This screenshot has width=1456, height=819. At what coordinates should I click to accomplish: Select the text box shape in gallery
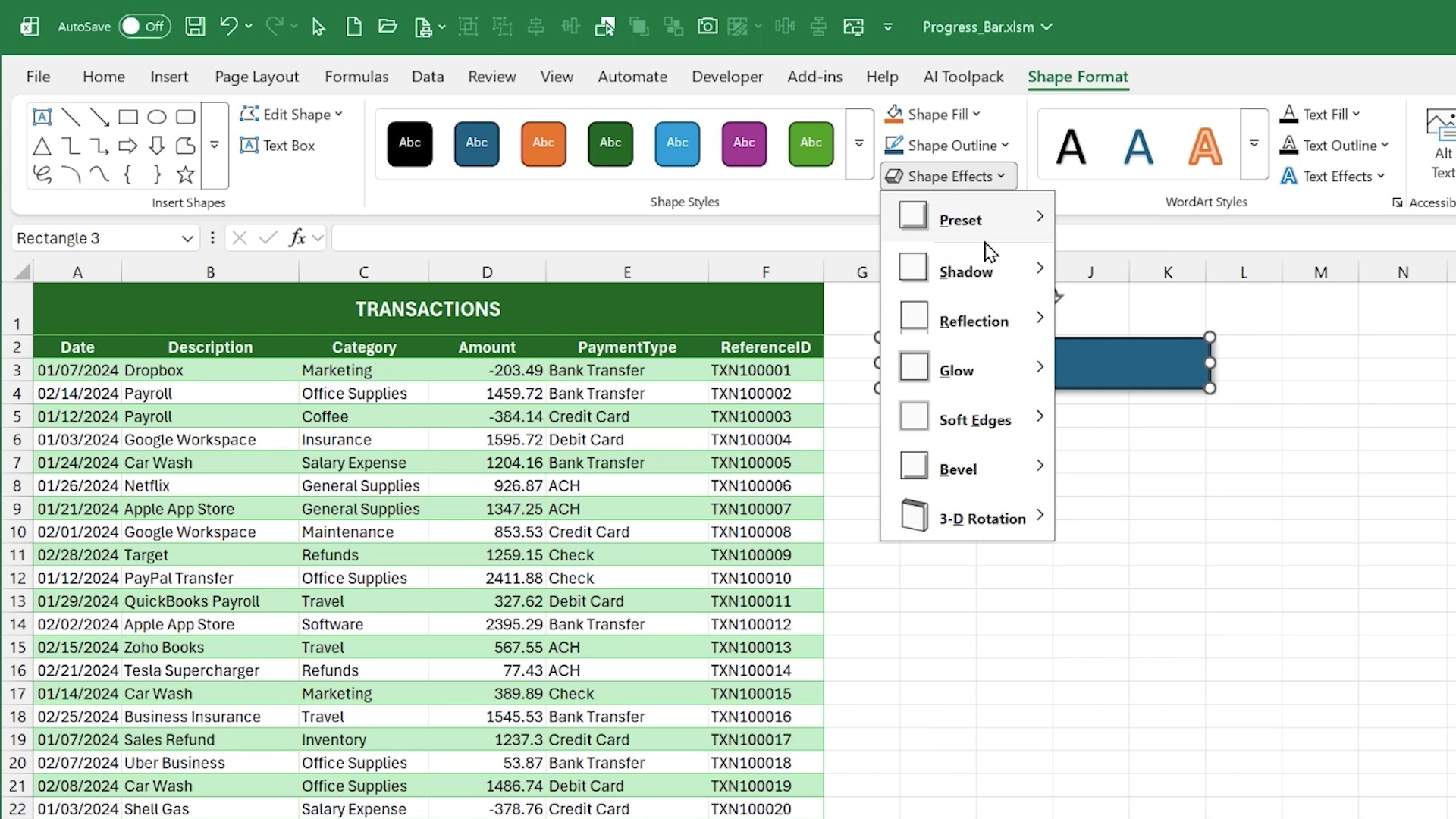click(x=42, y=117)
